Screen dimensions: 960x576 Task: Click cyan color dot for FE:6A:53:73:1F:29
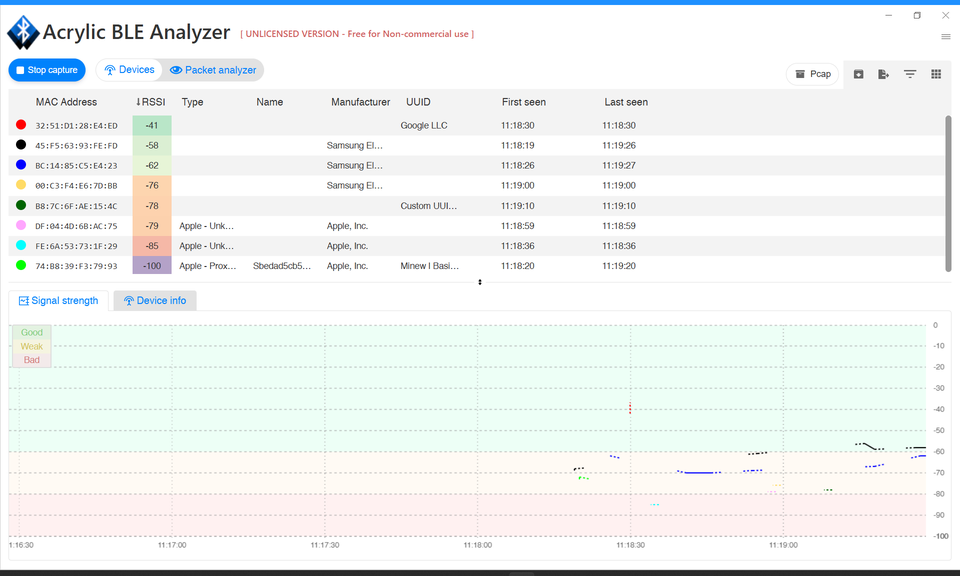coord(21,245)
